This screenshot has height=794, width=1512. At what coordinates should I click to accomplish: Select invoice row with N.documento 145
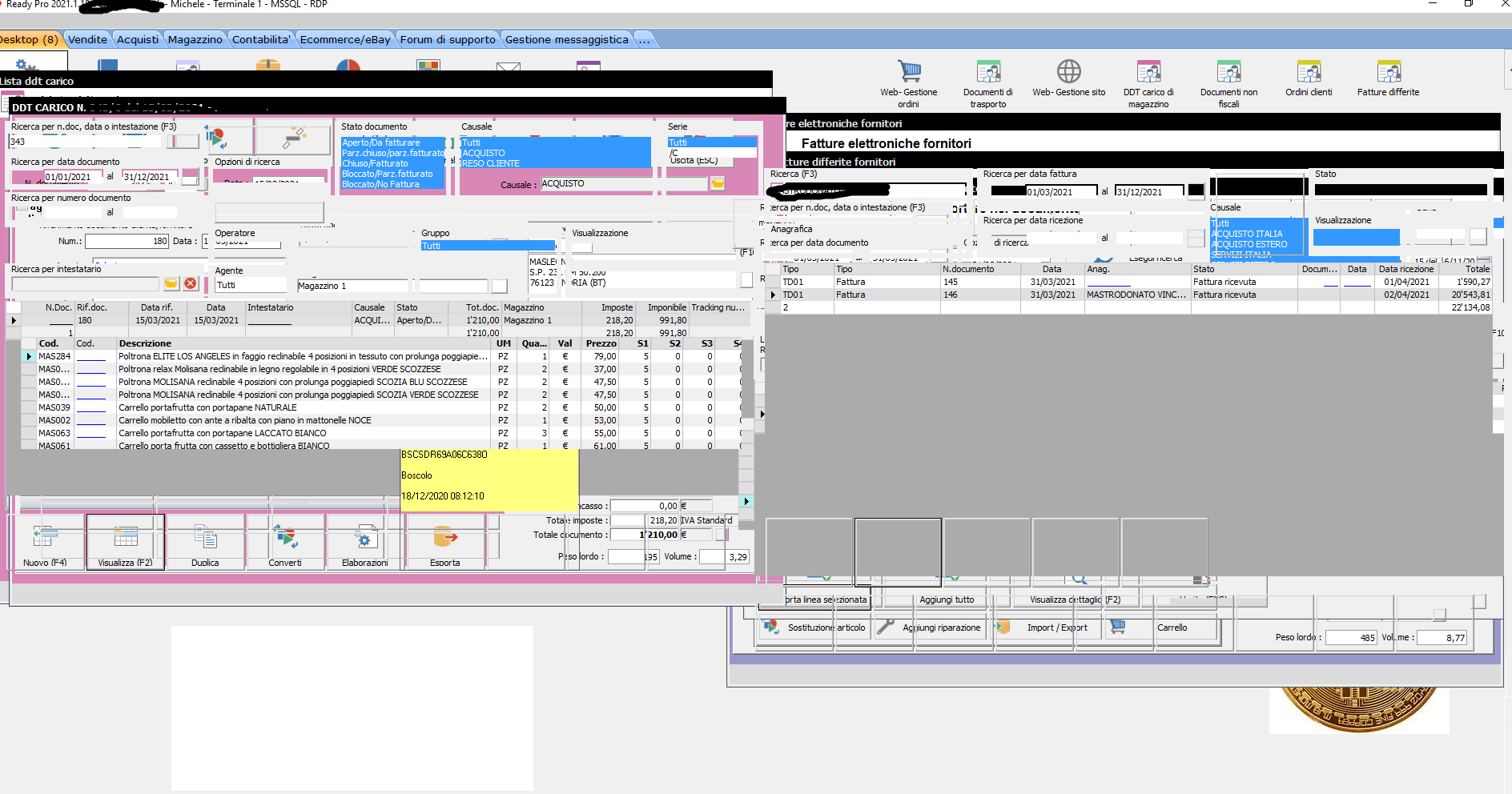pos(1128,282)
